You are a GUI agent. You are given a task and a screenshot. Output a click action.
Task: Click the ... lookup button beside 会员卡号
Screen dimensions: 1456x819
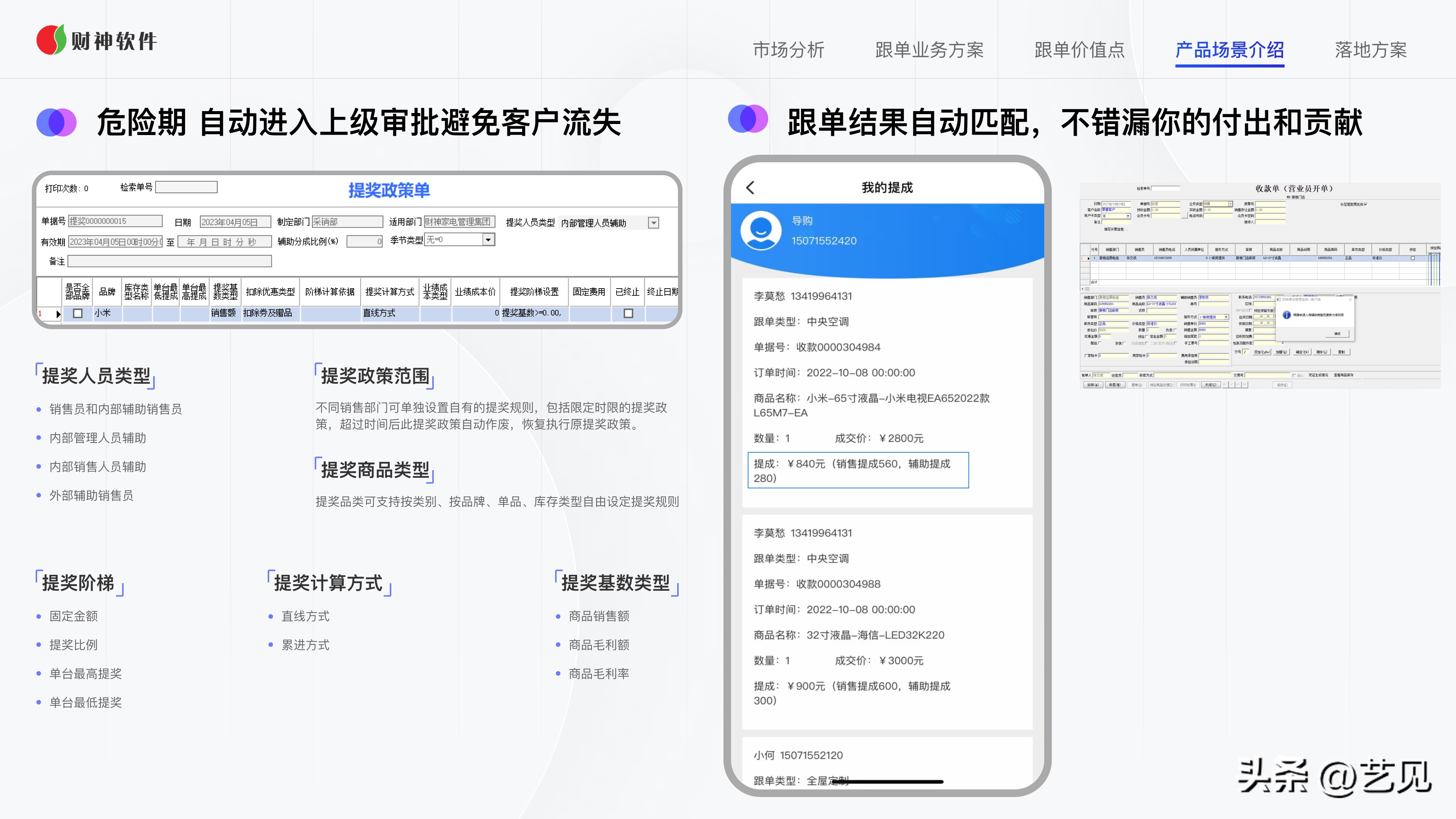coord(1184,216)
